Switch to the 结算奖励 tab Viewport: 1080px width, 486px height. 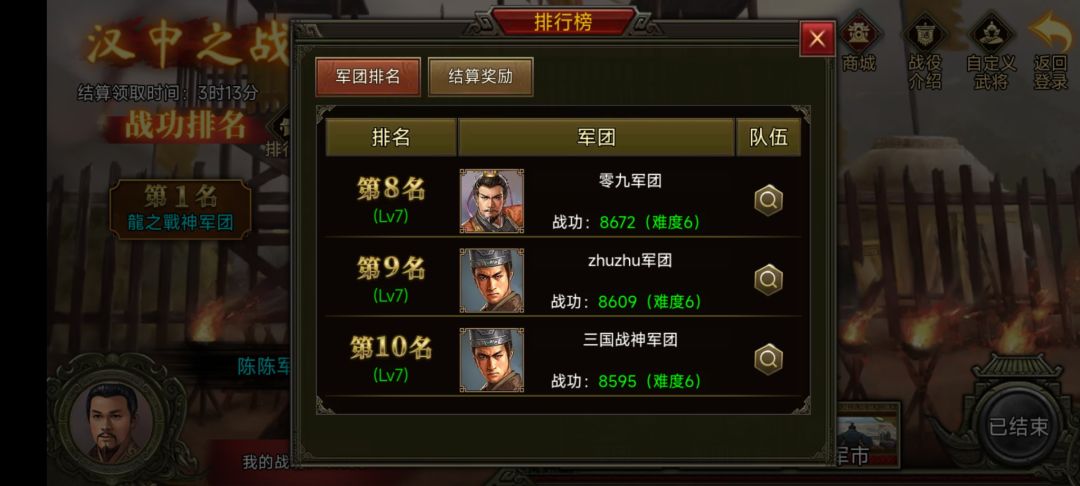click(x=481, y=76)
